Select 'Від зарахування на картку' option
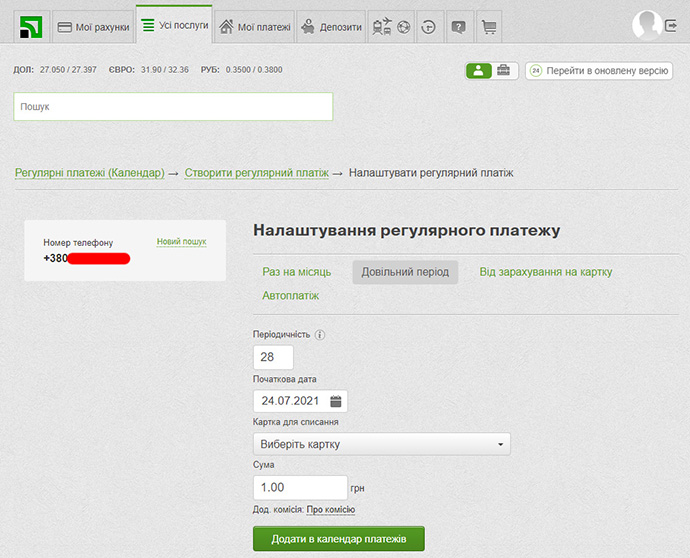690x558 pixels. click(545, 272)
